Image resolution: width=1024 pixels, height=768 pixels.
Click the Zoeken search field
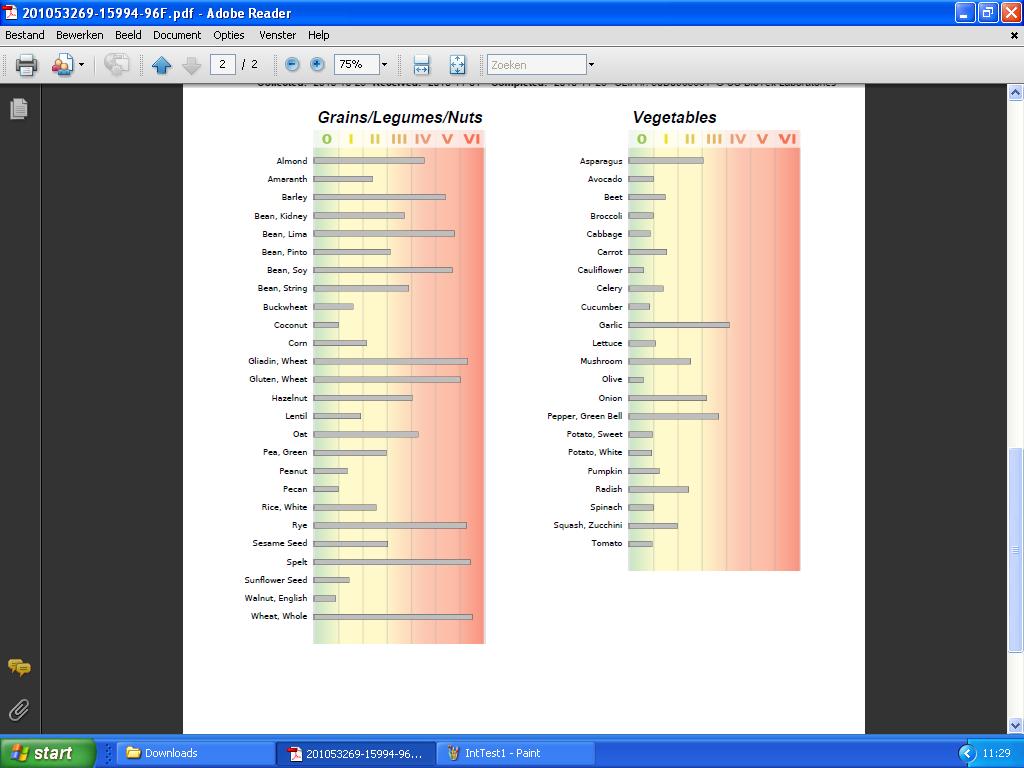point(537,65)
